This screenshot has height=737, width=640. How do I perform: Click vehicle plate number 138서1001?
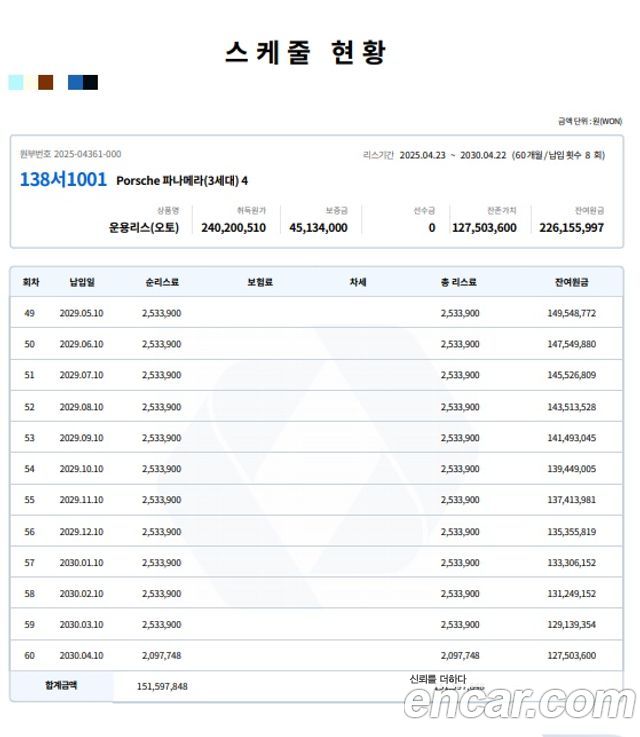(62, 181)
